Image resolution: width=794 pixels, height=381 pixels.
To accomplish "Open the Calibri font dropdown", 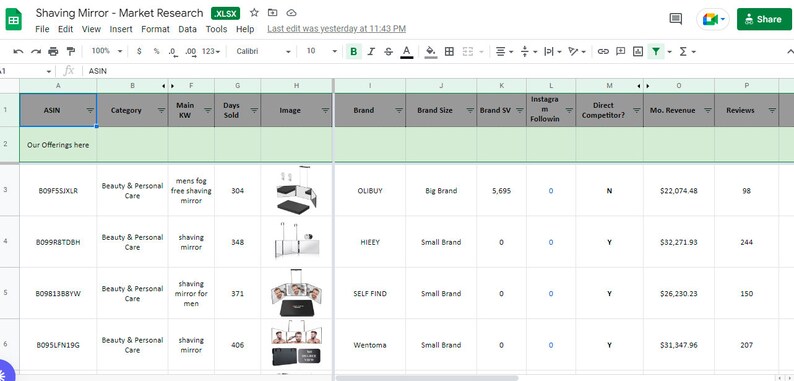I will (263, 51).
